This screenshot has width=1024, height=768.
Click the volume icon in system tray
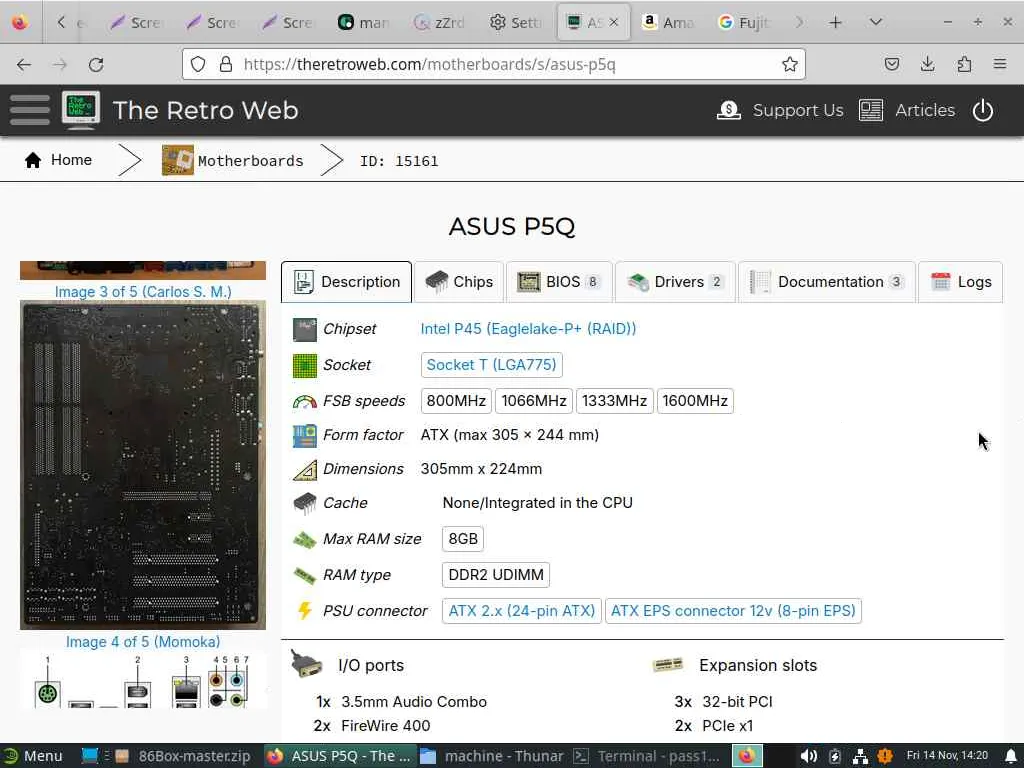click(x=808, y=756)
